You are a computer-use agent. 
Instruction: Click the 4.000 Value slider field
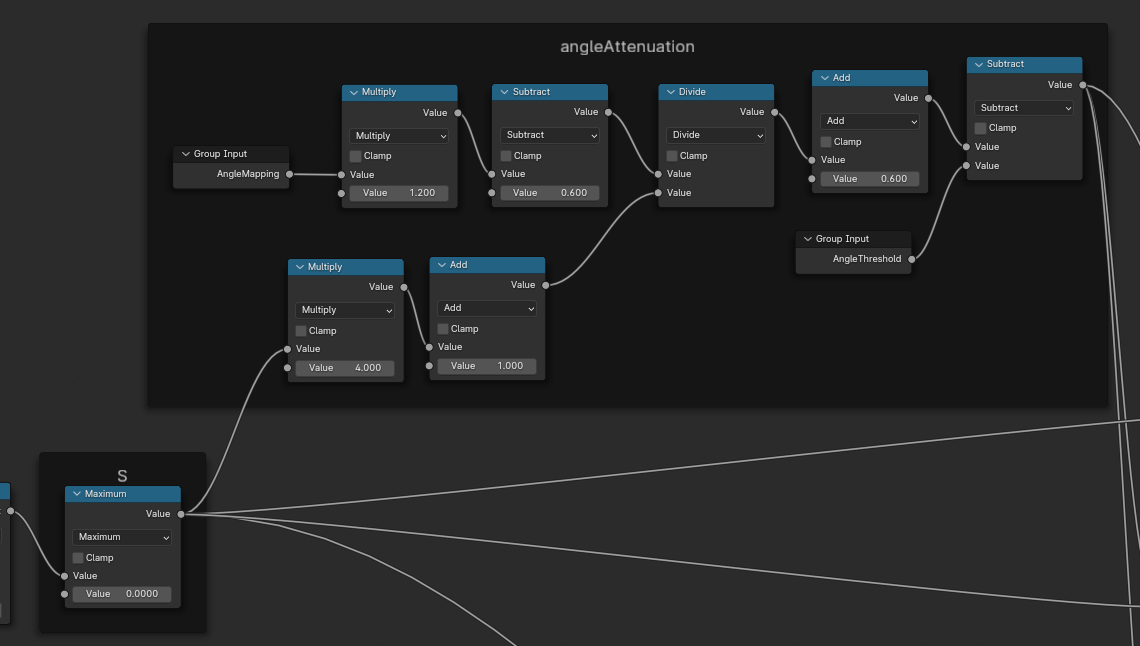pos(345,368)
